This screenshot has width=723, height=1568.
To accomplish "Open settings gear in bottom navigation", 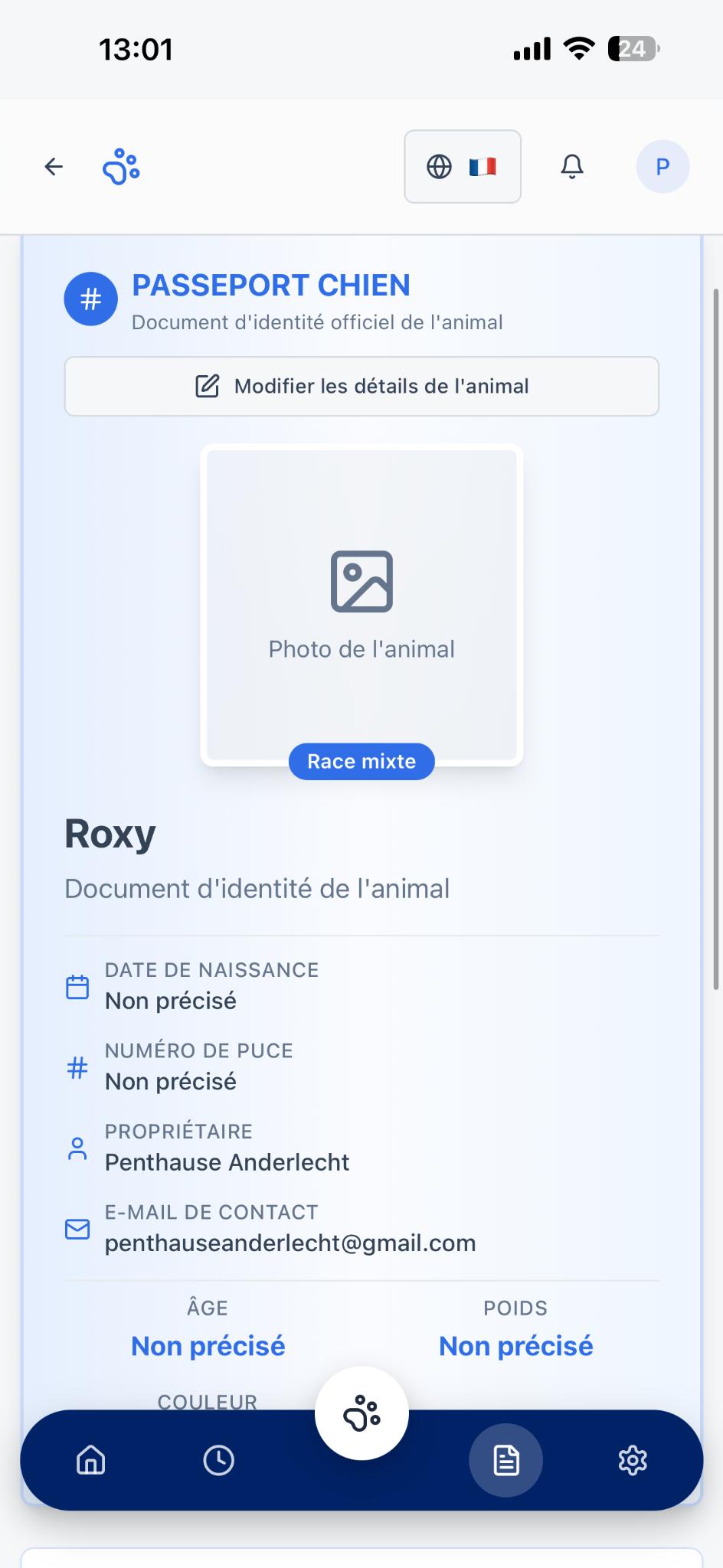I will coord(633,1460).
